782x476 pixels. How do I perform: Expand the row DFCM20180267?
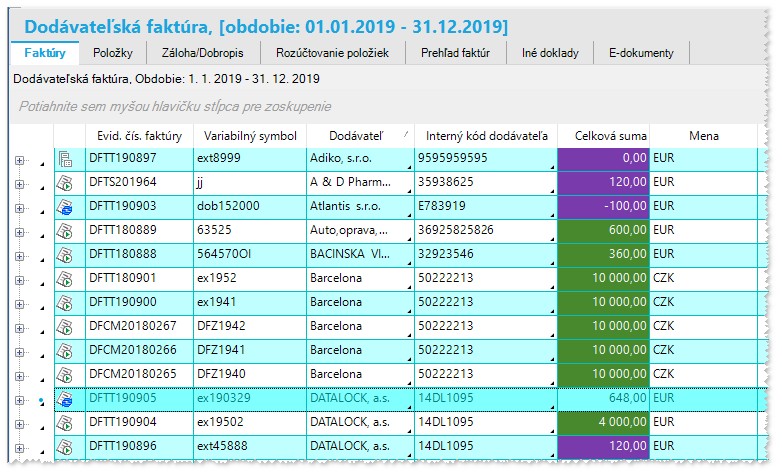19,328
